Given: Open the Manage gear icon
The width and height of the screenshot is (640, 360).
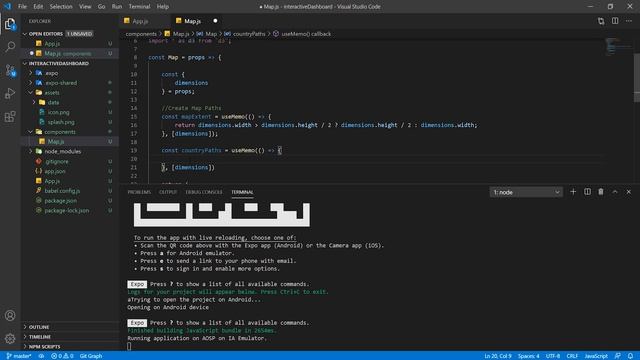Looking at the screenshot, I should [10, 338].
